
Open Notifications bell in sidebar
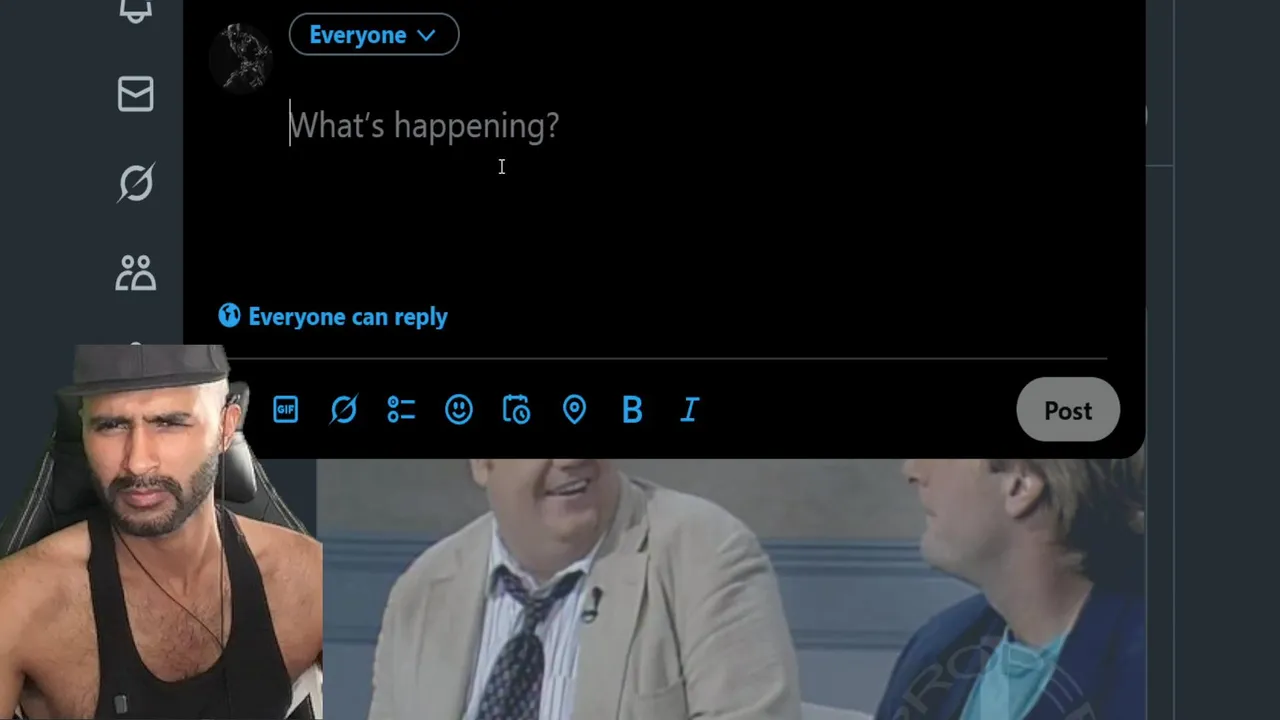point(136,10)
